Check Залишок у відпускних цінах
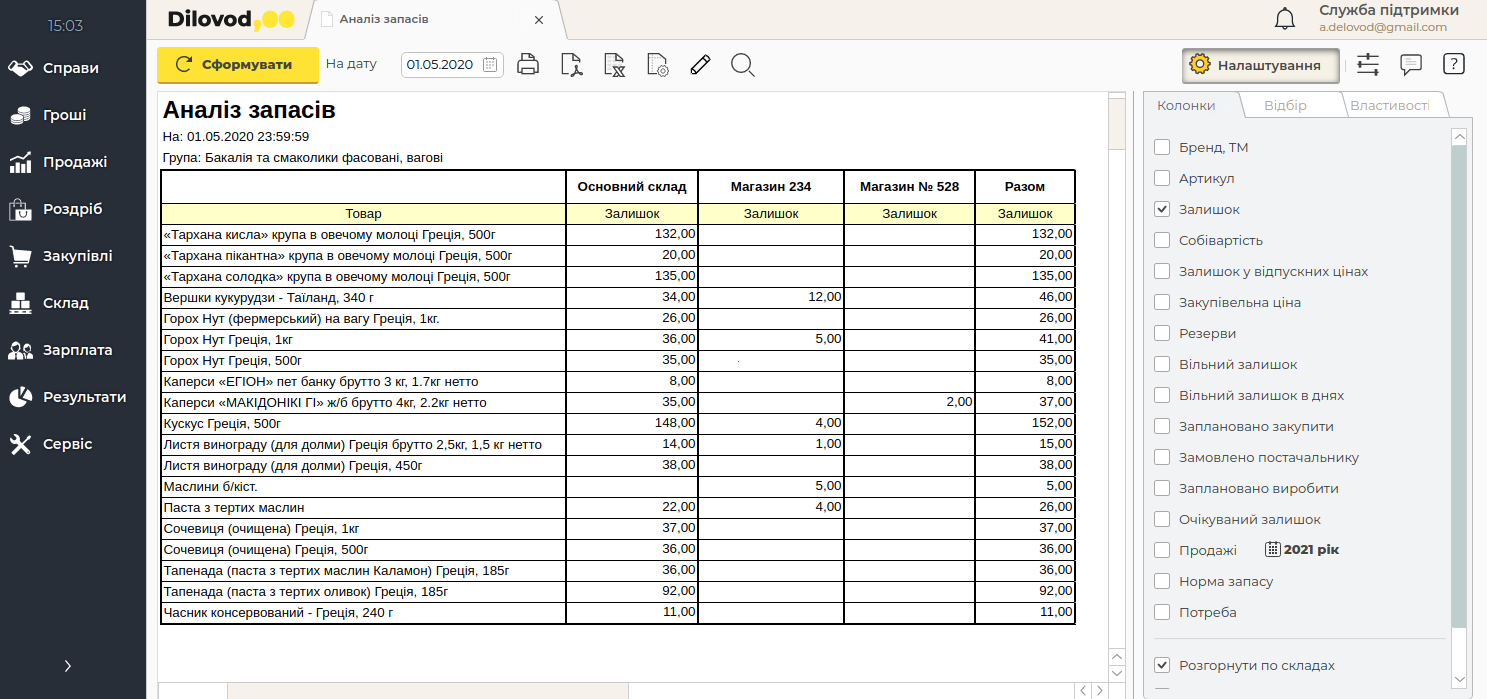The height and width of the screenshot is (699, 1487). (1162, 271)
